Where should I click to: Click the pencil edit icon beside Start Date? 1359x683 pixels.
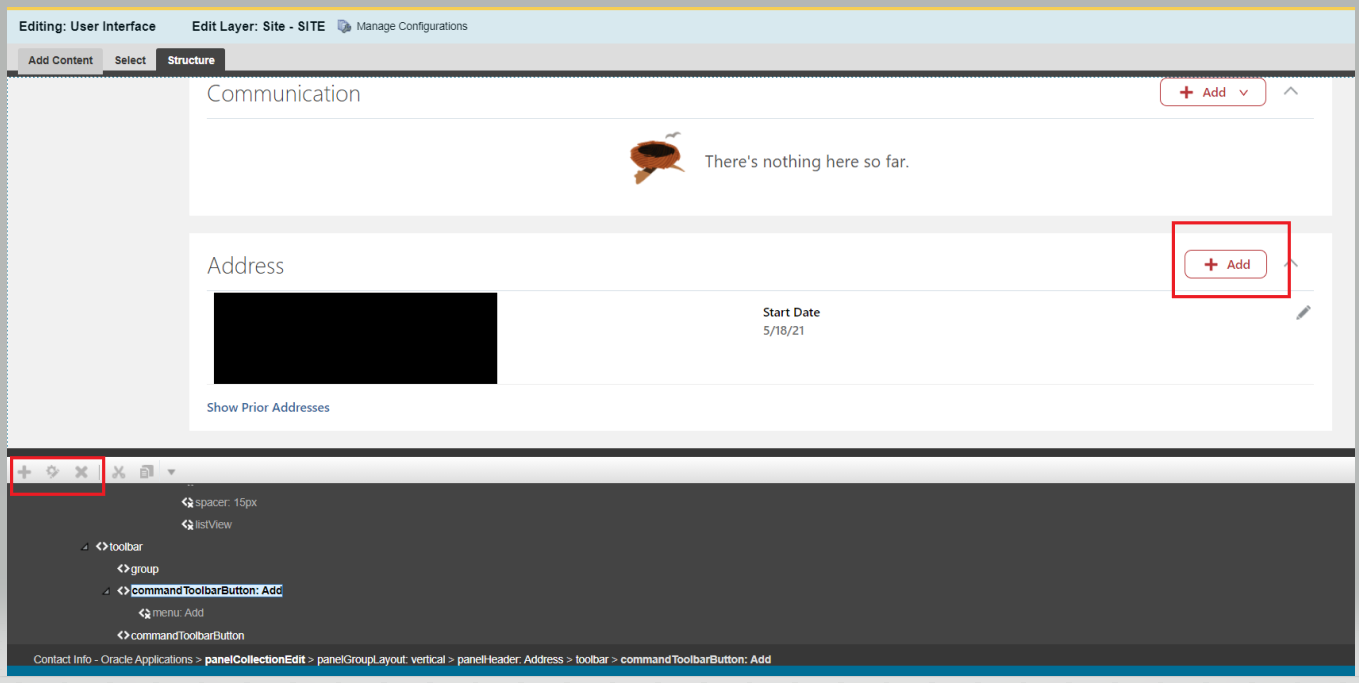(x=1303, y=312)
